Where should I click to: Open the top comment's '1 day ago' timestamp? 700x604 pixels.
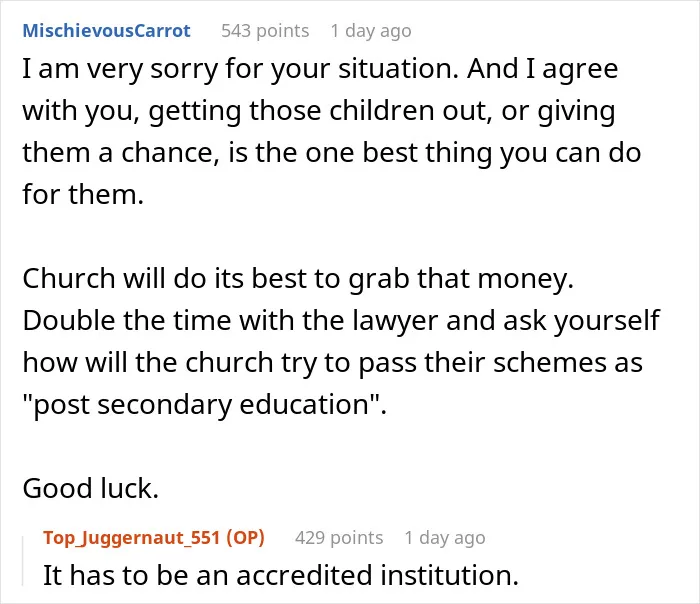tap(371, 31)
